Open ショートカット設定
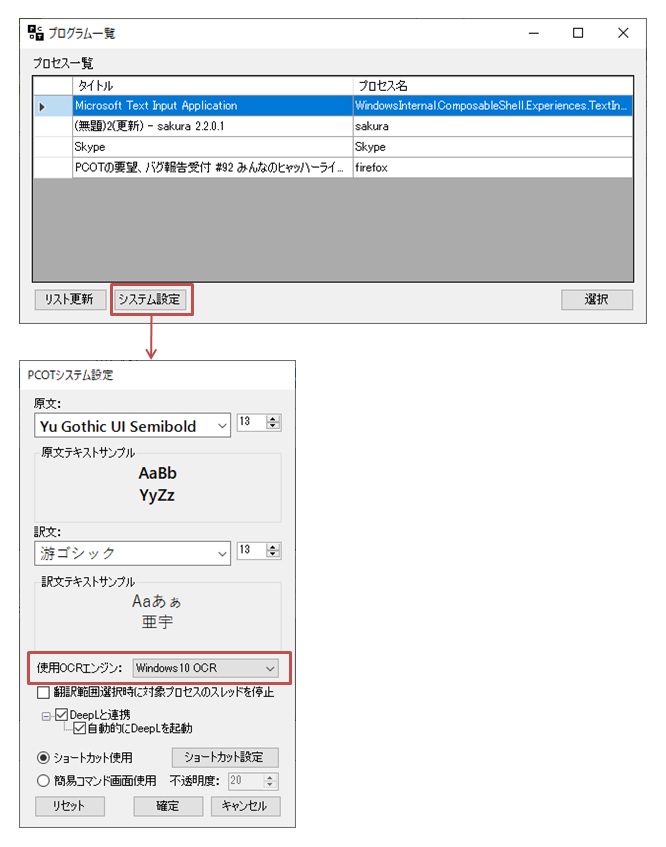This screenshot has height=847, width=666. coord(225,757)
